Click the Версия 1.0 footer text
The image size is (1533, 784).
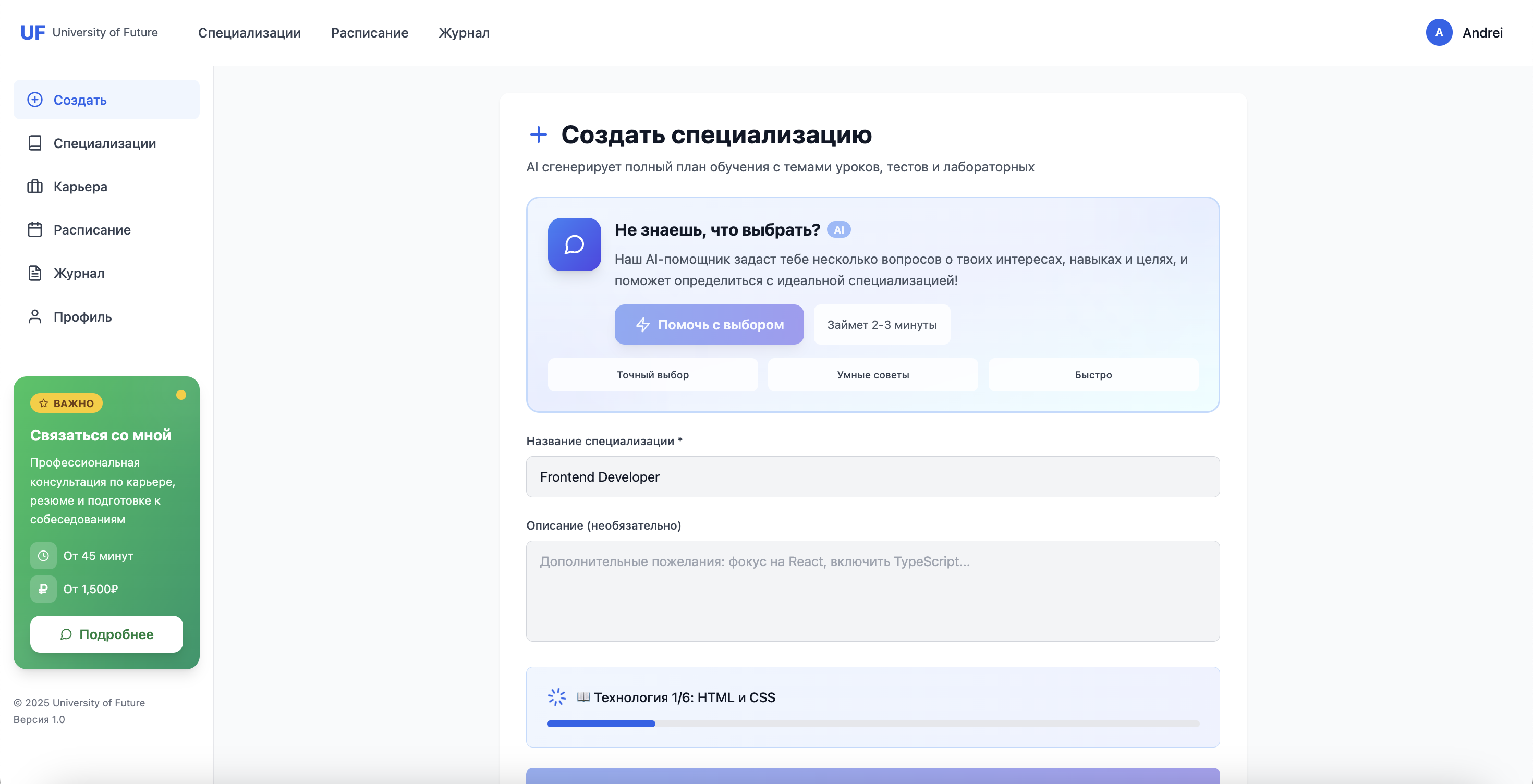pyautogui.click(x=39, y=719)
